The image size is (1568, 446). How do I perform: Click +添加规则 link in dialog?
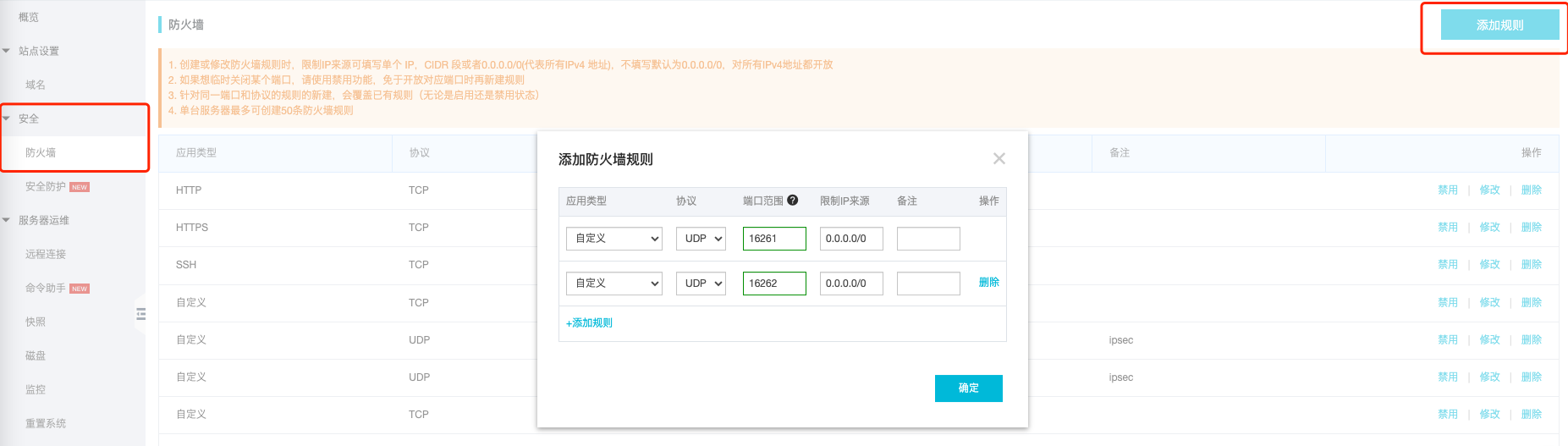[589, 323]
